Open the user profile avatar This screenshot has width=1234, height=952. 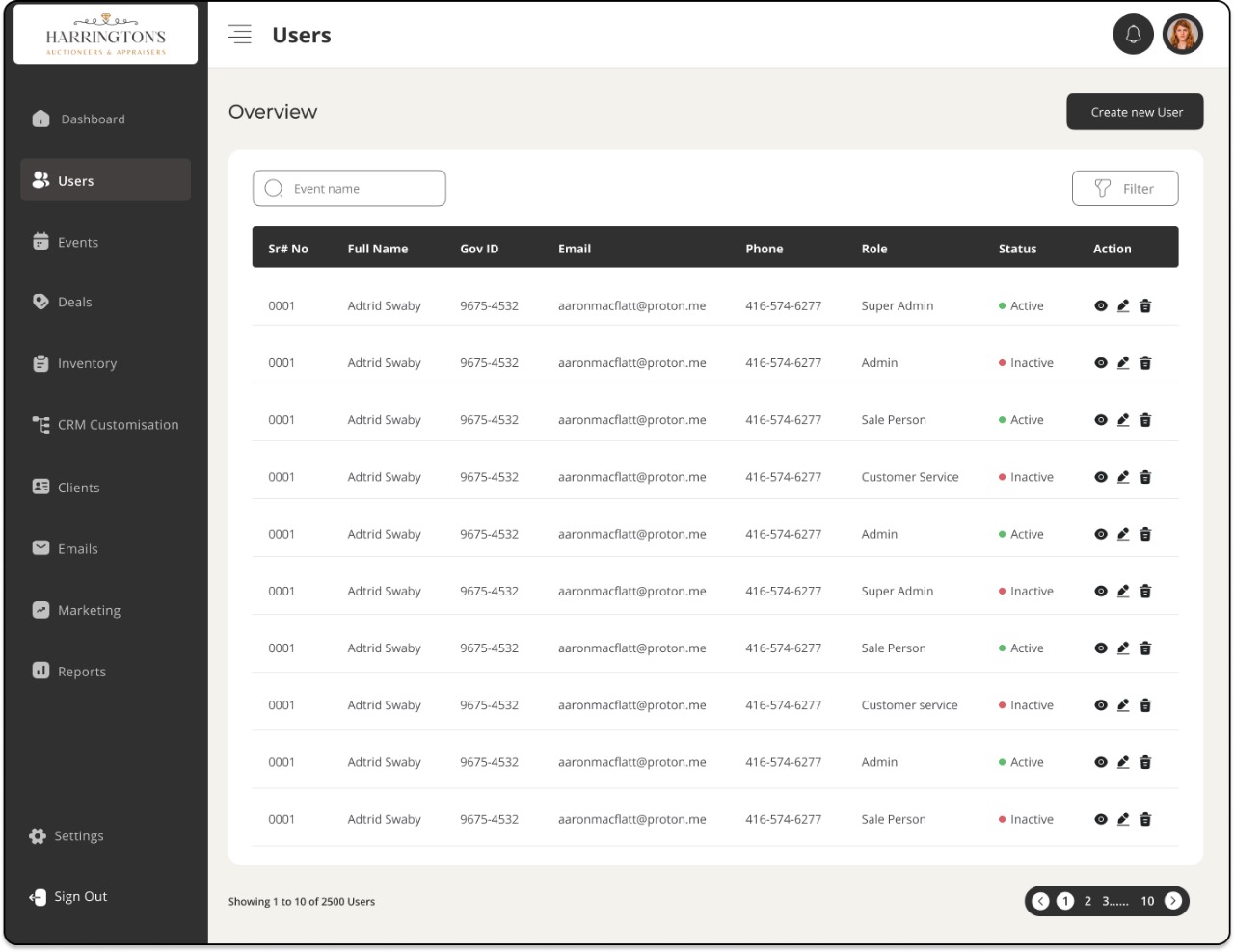(x=1182, y=36)
